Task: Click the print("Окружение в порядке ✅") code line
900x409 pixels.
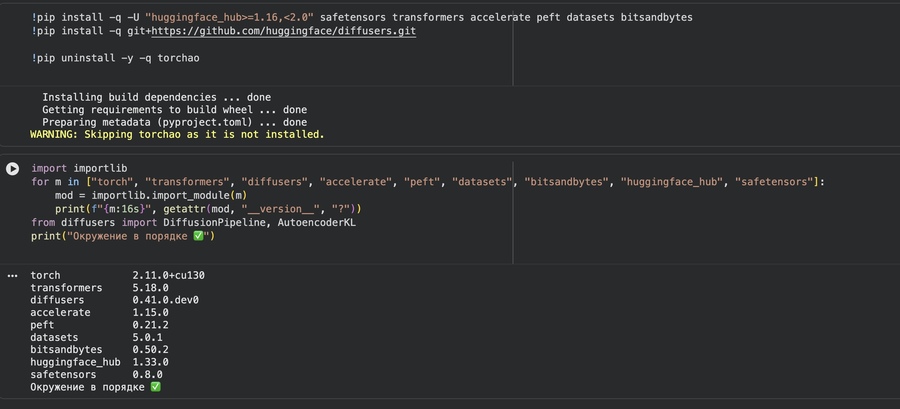Action: pos(123,236)
